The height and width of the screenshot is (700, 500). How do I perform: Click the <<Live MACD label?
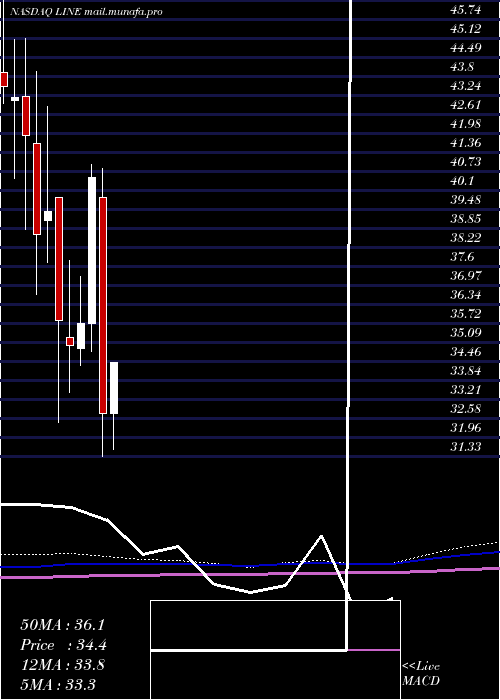click(x=421, y=674)
